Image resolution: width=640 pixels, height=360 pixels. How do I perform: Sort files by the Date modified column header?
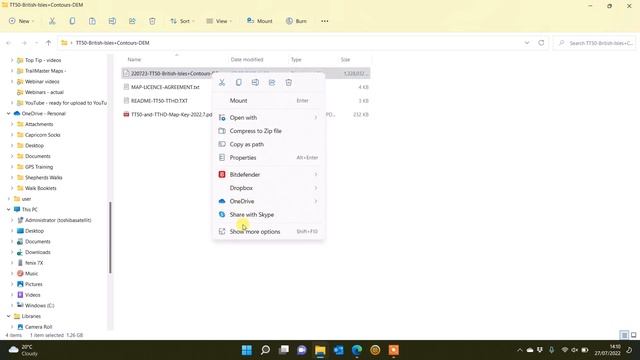(247, 60)
